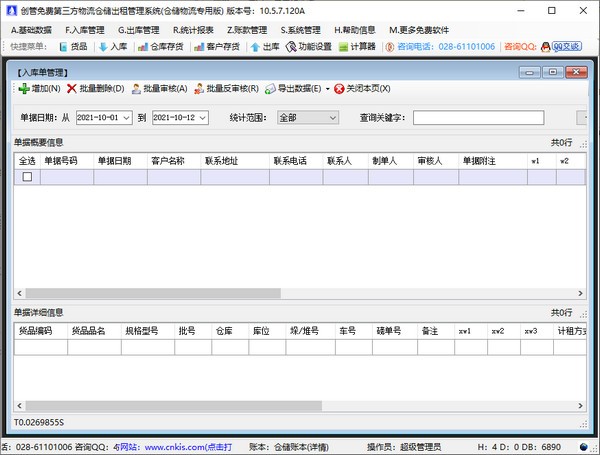Click right arrow of detail table scrollbar
Screen dimensions: 600x455
tap(580, 406)
